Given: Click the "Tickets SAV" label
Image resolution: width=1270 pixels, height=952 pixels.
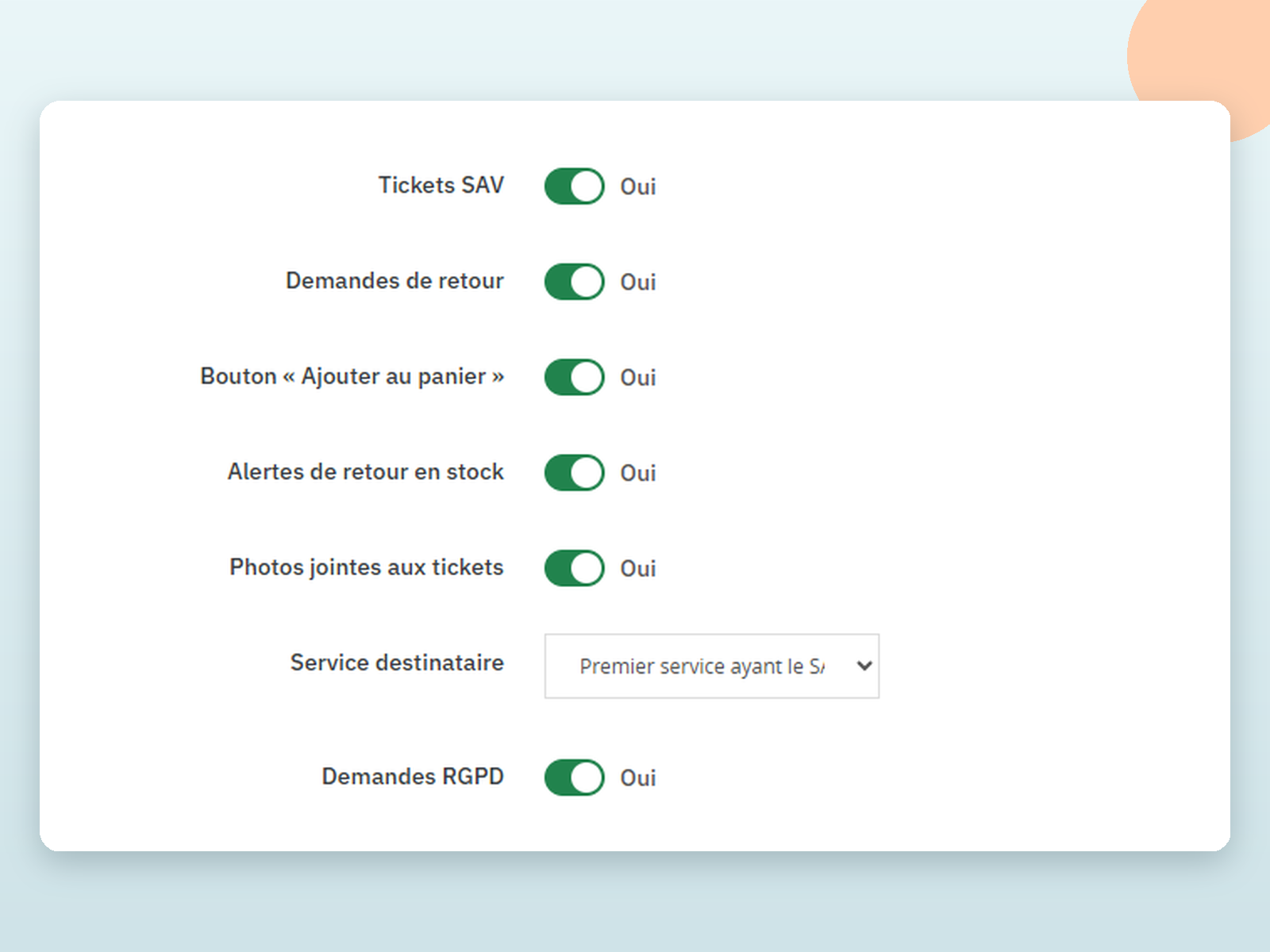Looking at the screenshot, I should coord(441,185).
